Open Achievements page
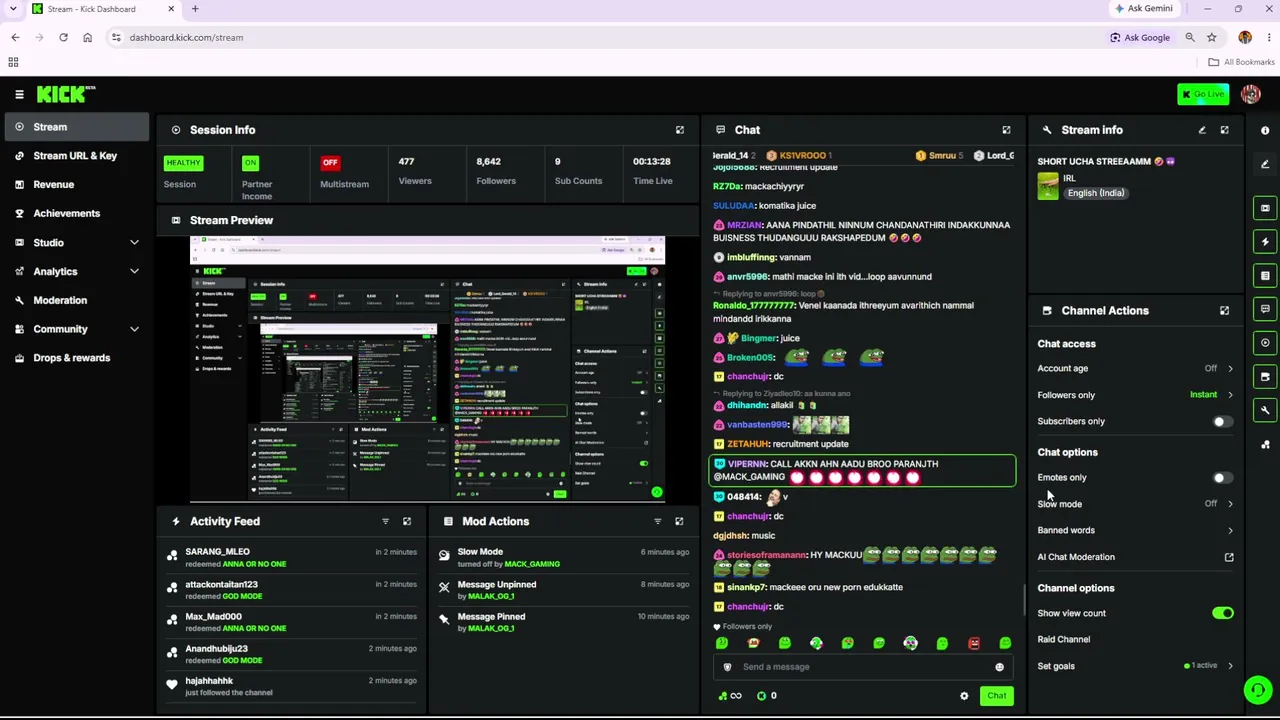 (x=75, y=213)
